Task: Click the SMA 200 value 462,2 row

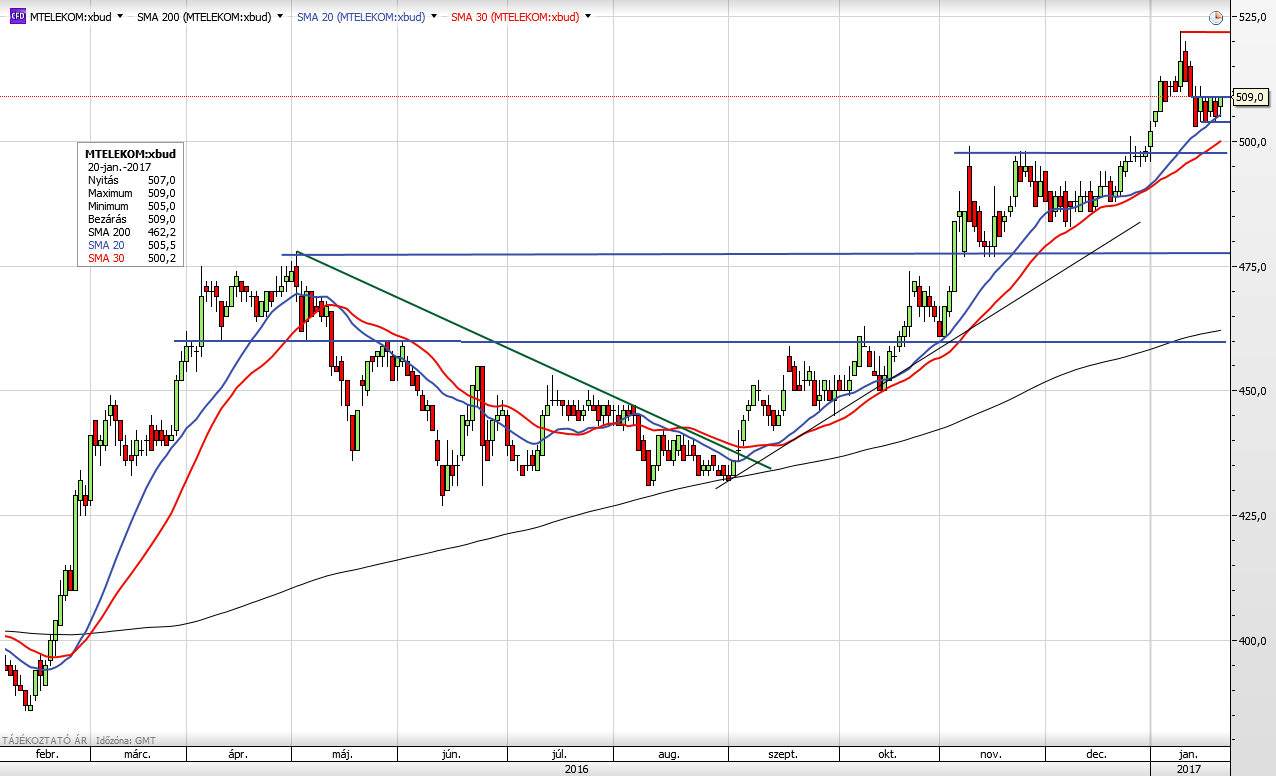Action: [x=131, y=232]
